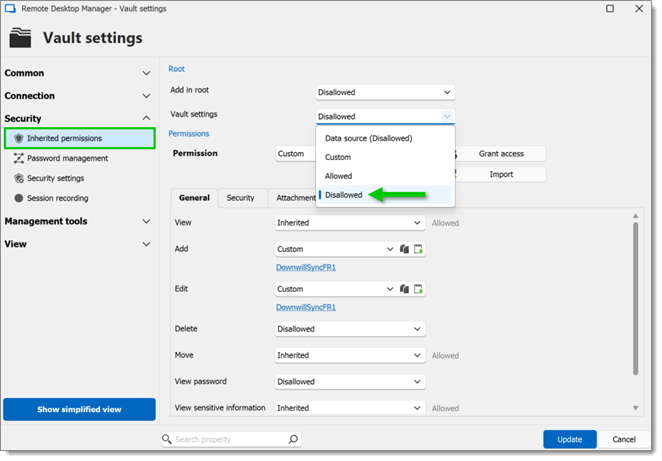Click the Password management icon
This screenshot has width=662, height=461.
[19, 158]
